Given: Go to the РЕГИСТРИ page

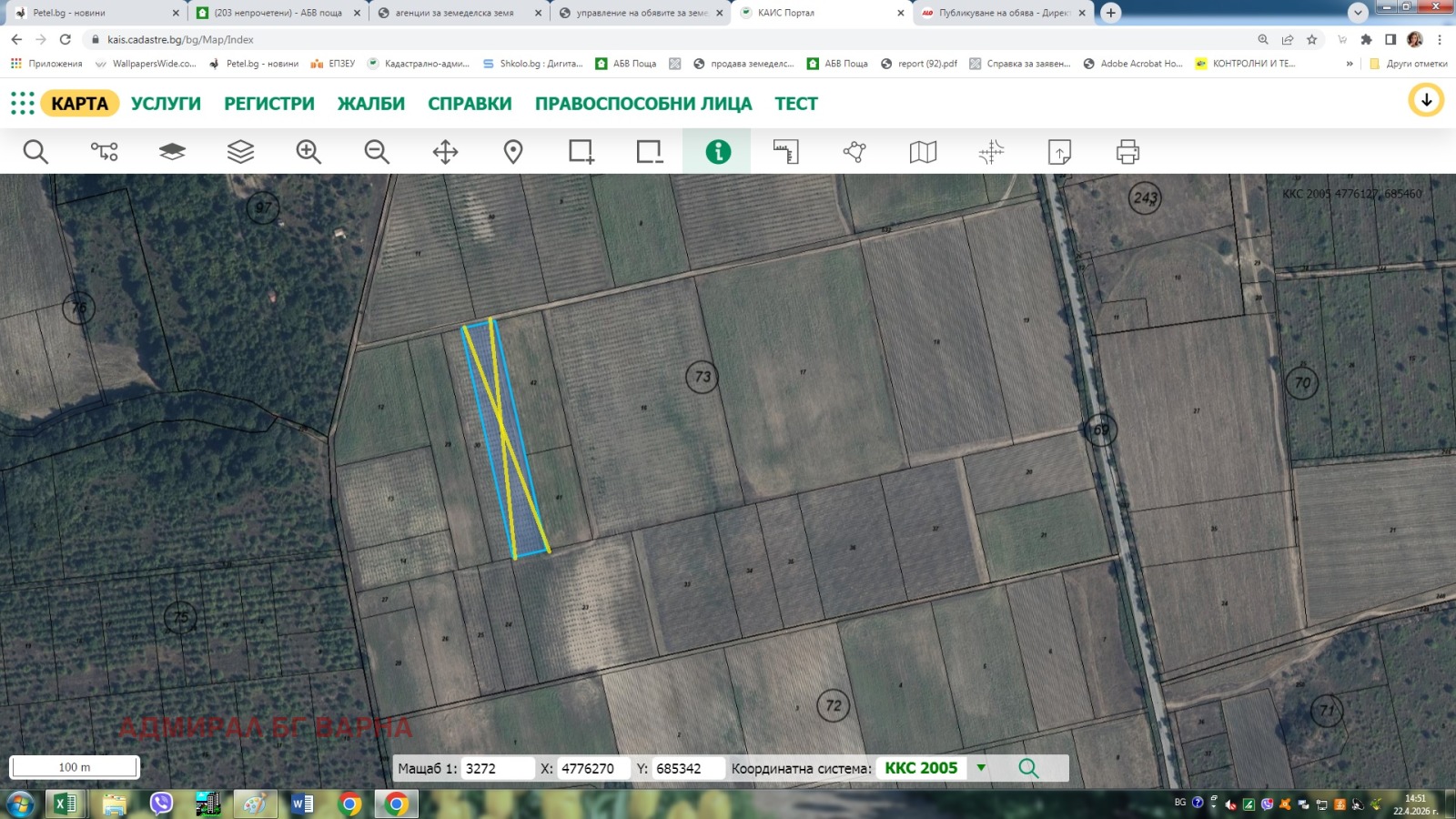Looking at the screenshot, I should click(269, 104).
